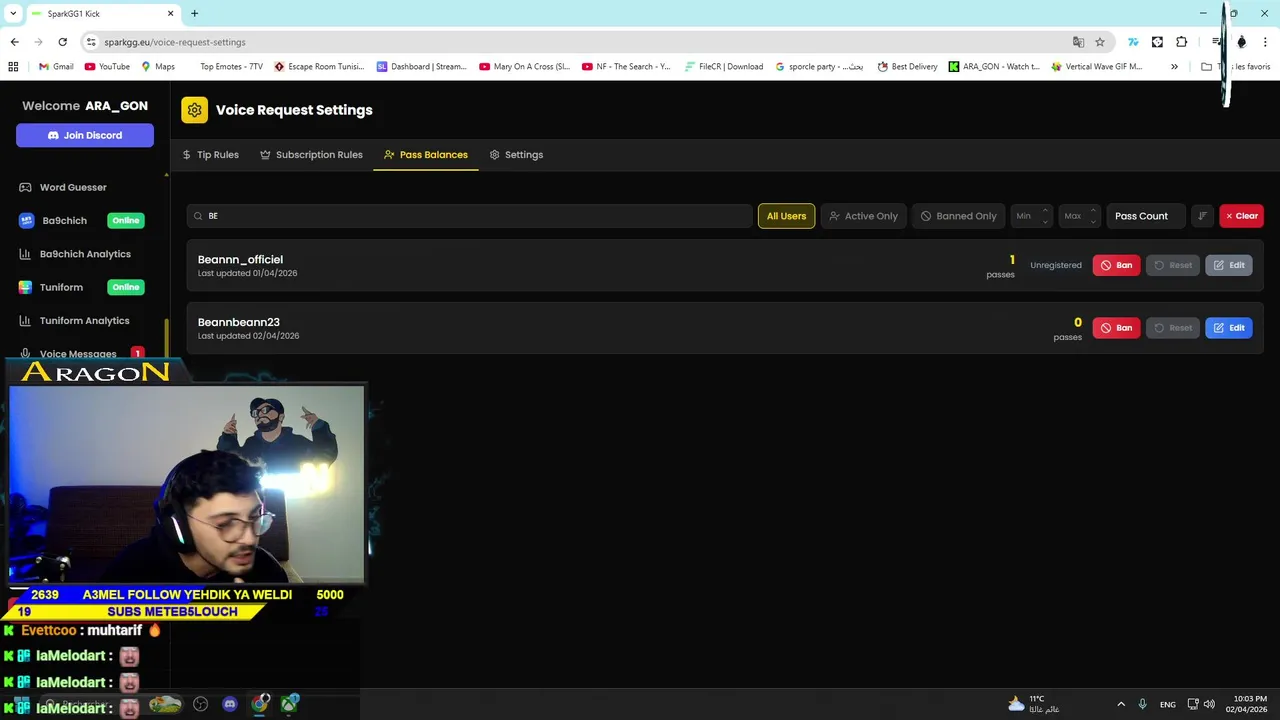Ban user Beannn_officiel
Viewport: 1280px width, 720px height.
[1116, 265]
